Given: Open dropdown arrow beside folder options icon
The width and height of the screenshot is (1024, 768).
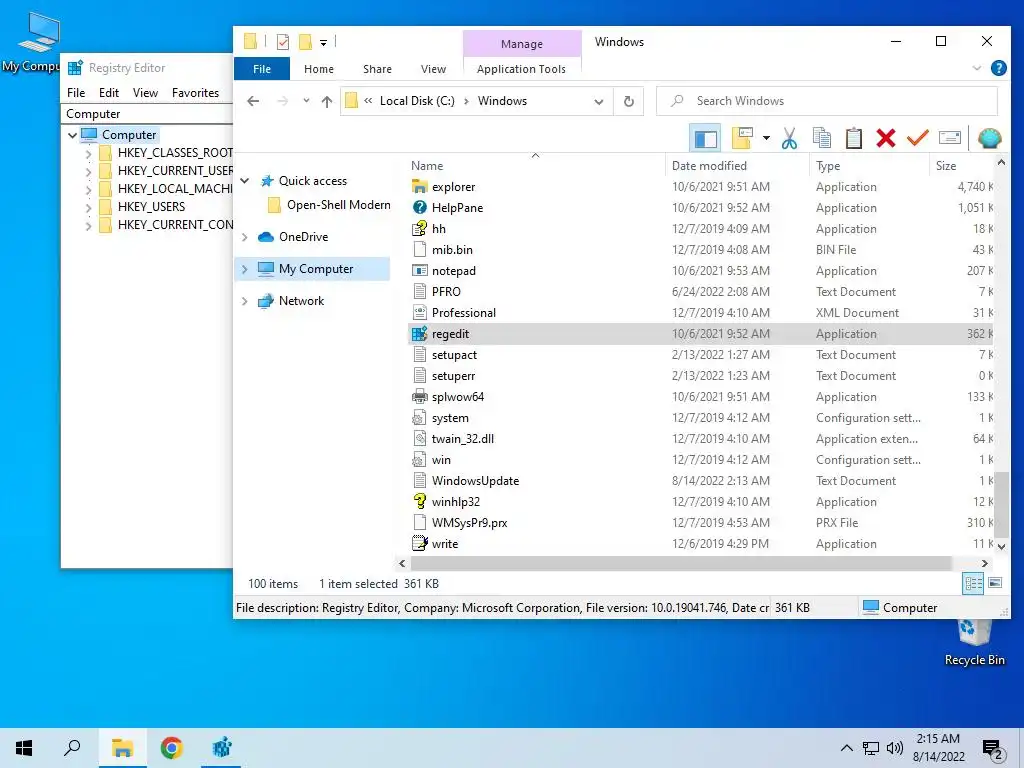Looking at the screenshot, I should coord(766,138).
